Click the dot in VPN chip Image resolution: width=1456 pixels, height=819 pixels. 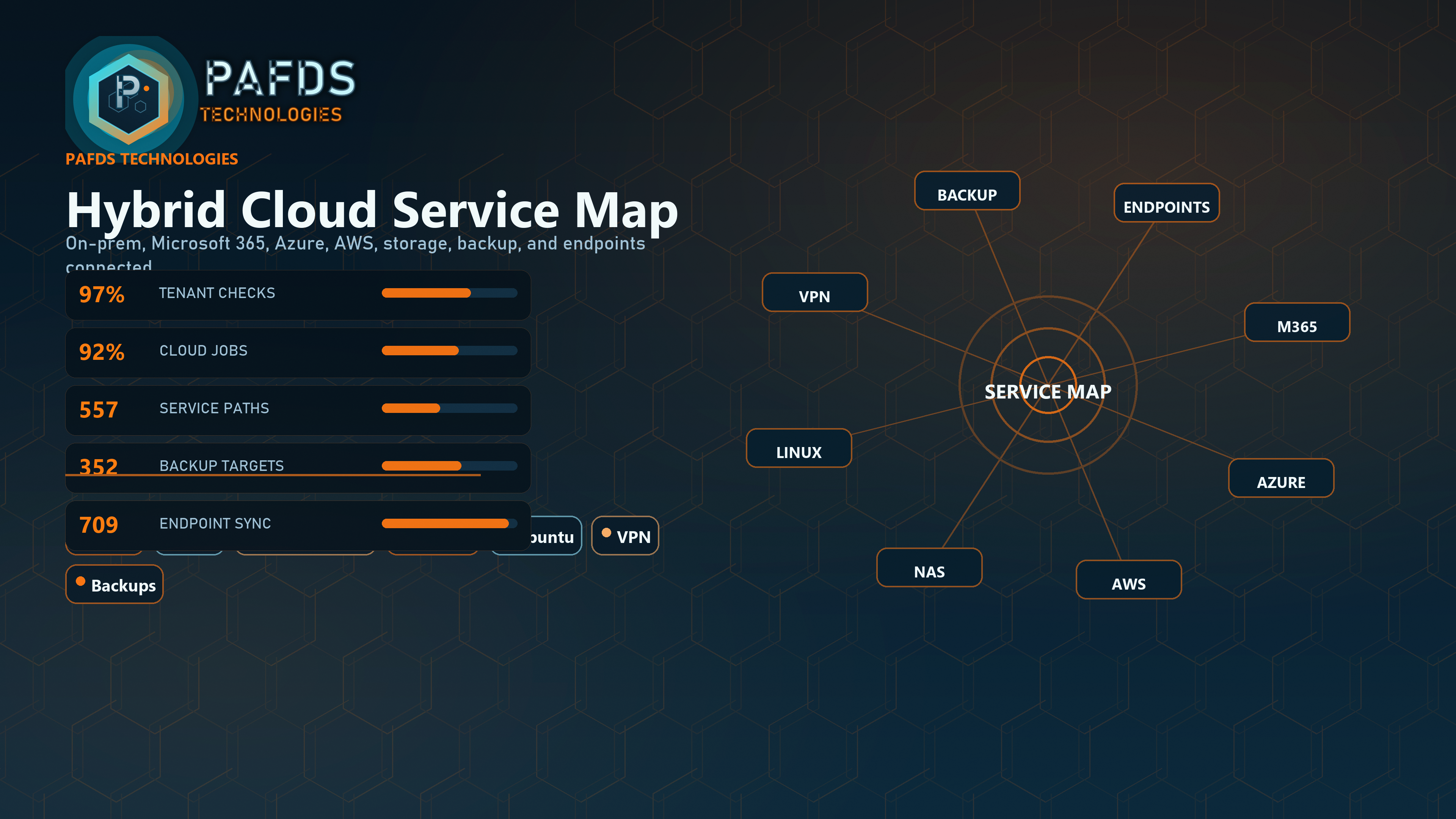(606, 532)
